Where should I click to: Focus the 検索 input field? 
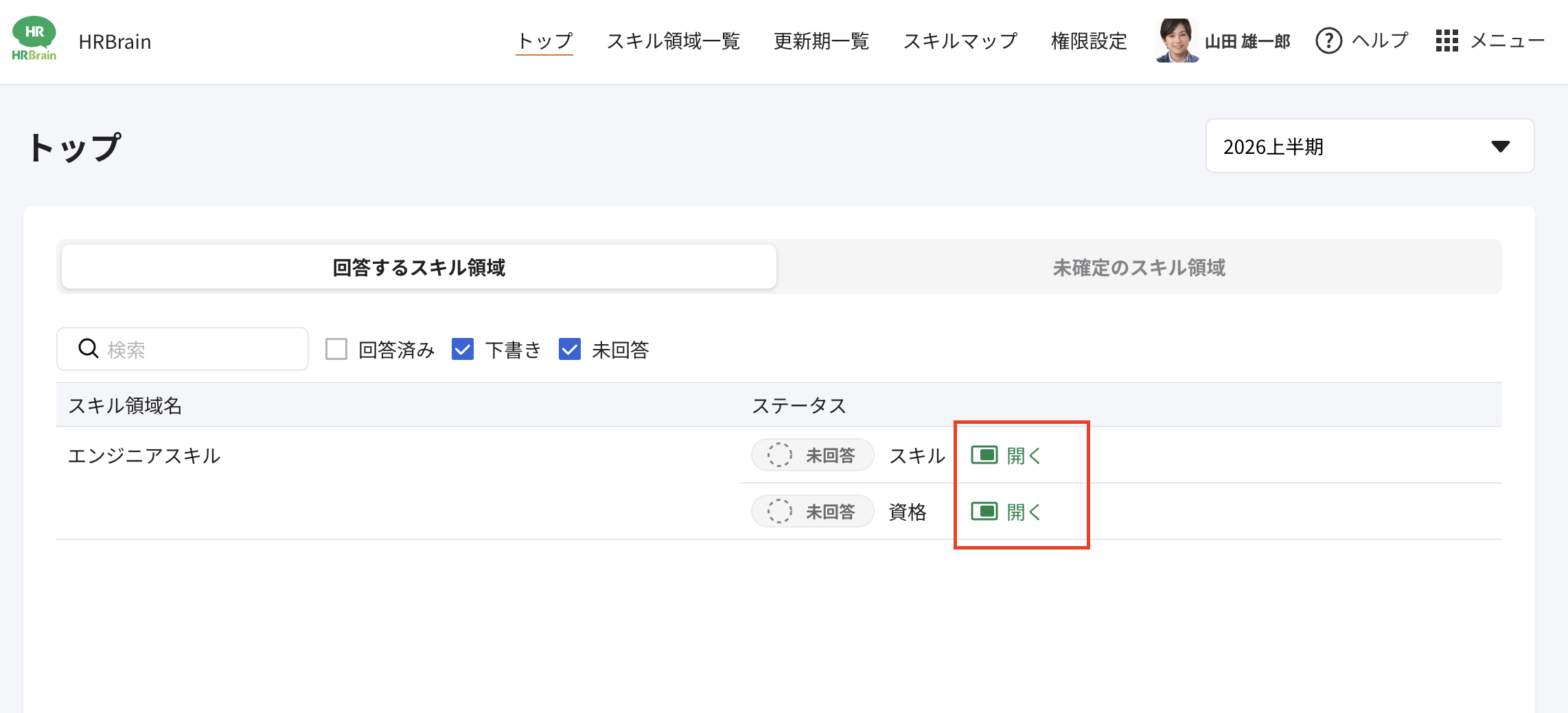coord(183,349)
